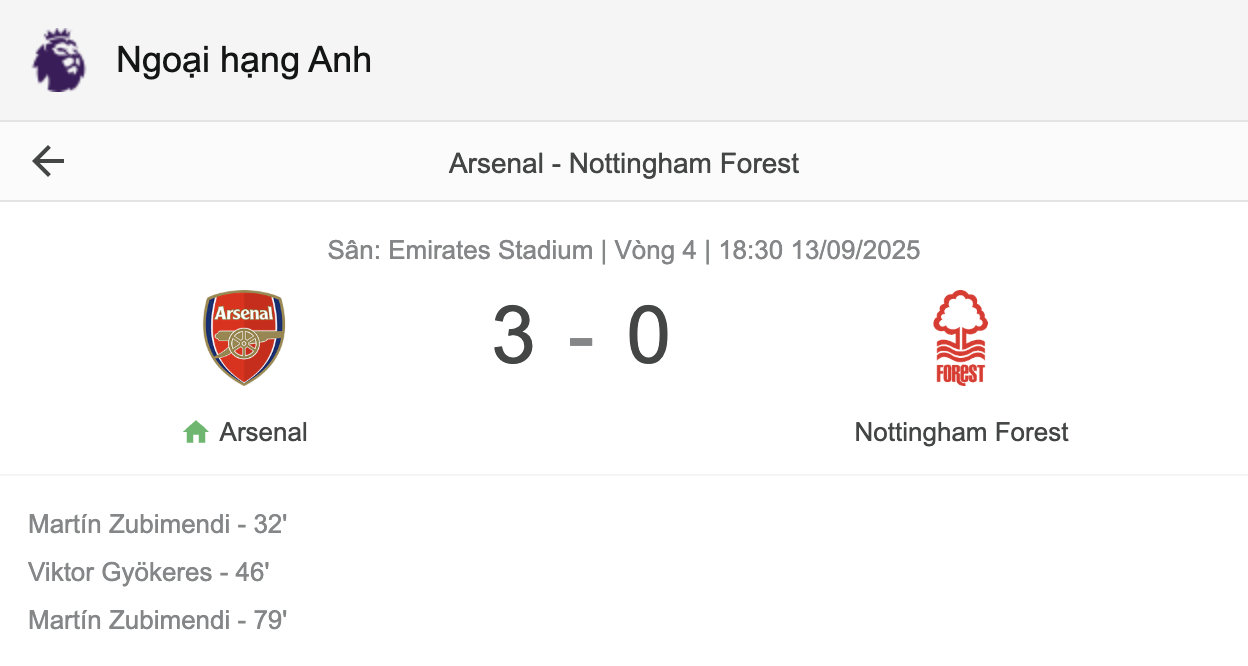Open the Arsenal club crest
1248x666 pixels.
click(244, 338)
